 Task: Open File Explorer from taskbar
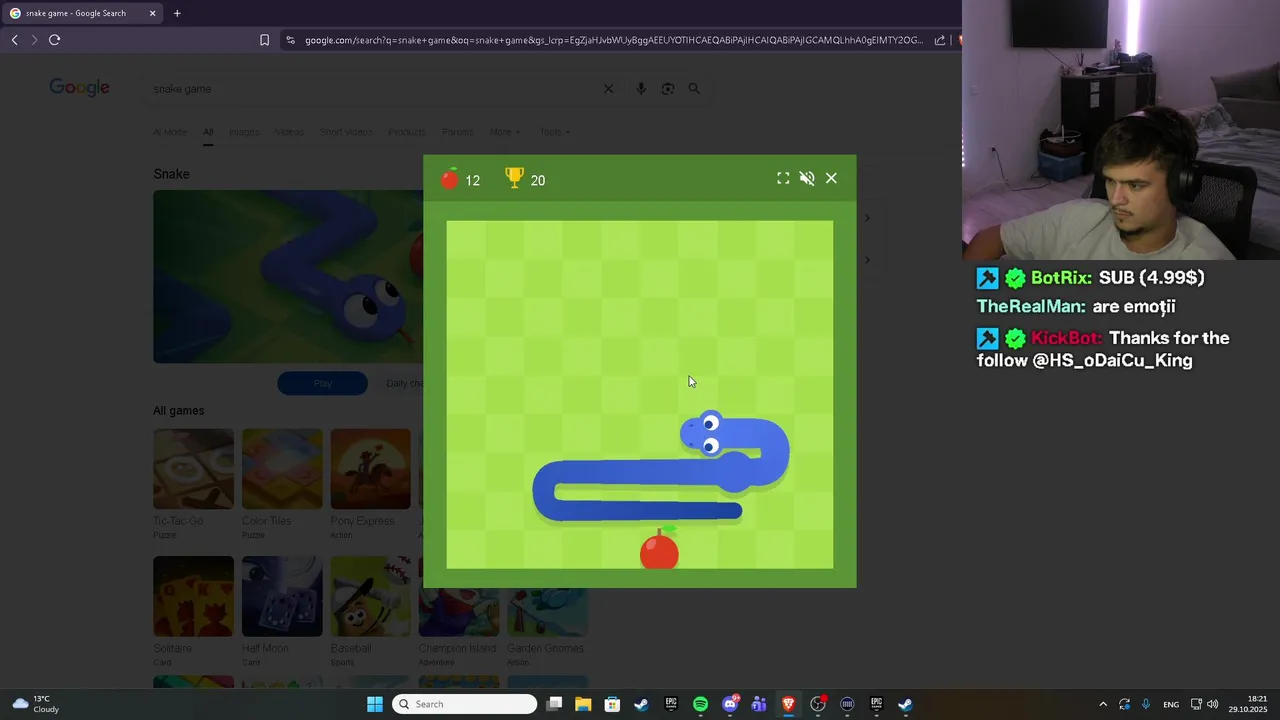coord(583,704)
